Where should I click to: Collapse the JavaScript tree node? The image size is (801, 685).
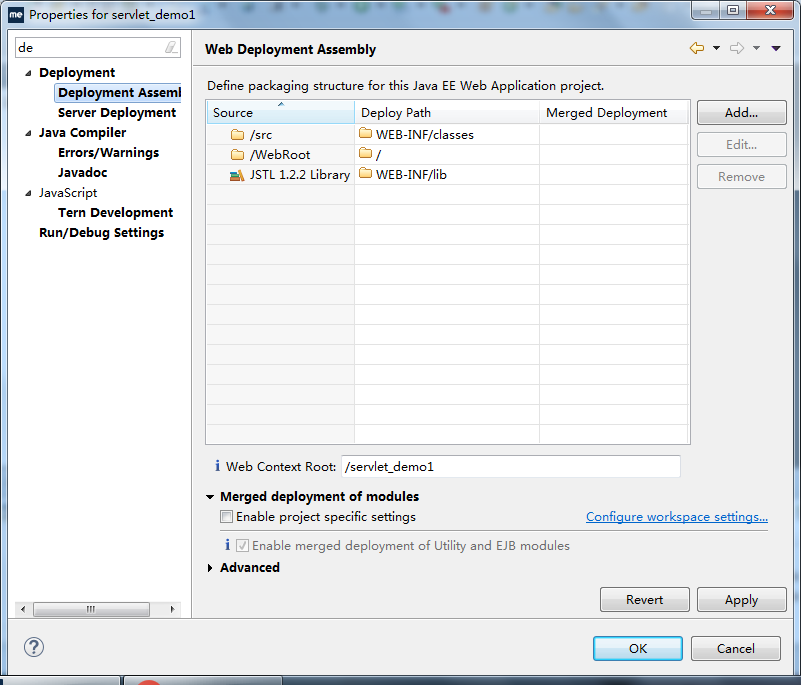[x=29, y=193]
